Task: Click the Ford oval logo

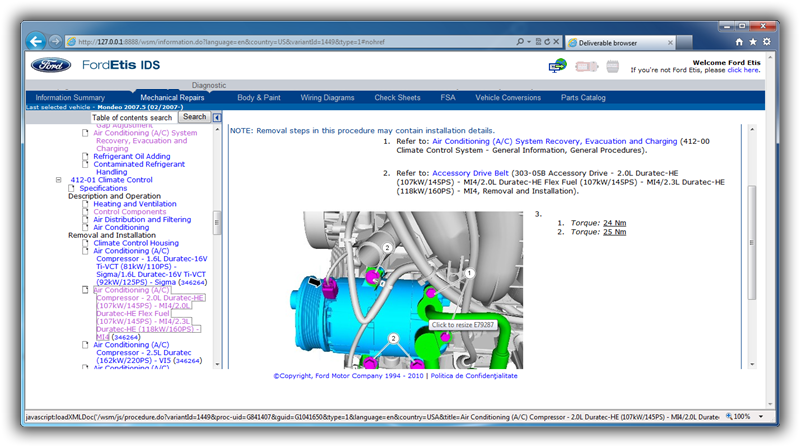Action: (x=51, y=66)
